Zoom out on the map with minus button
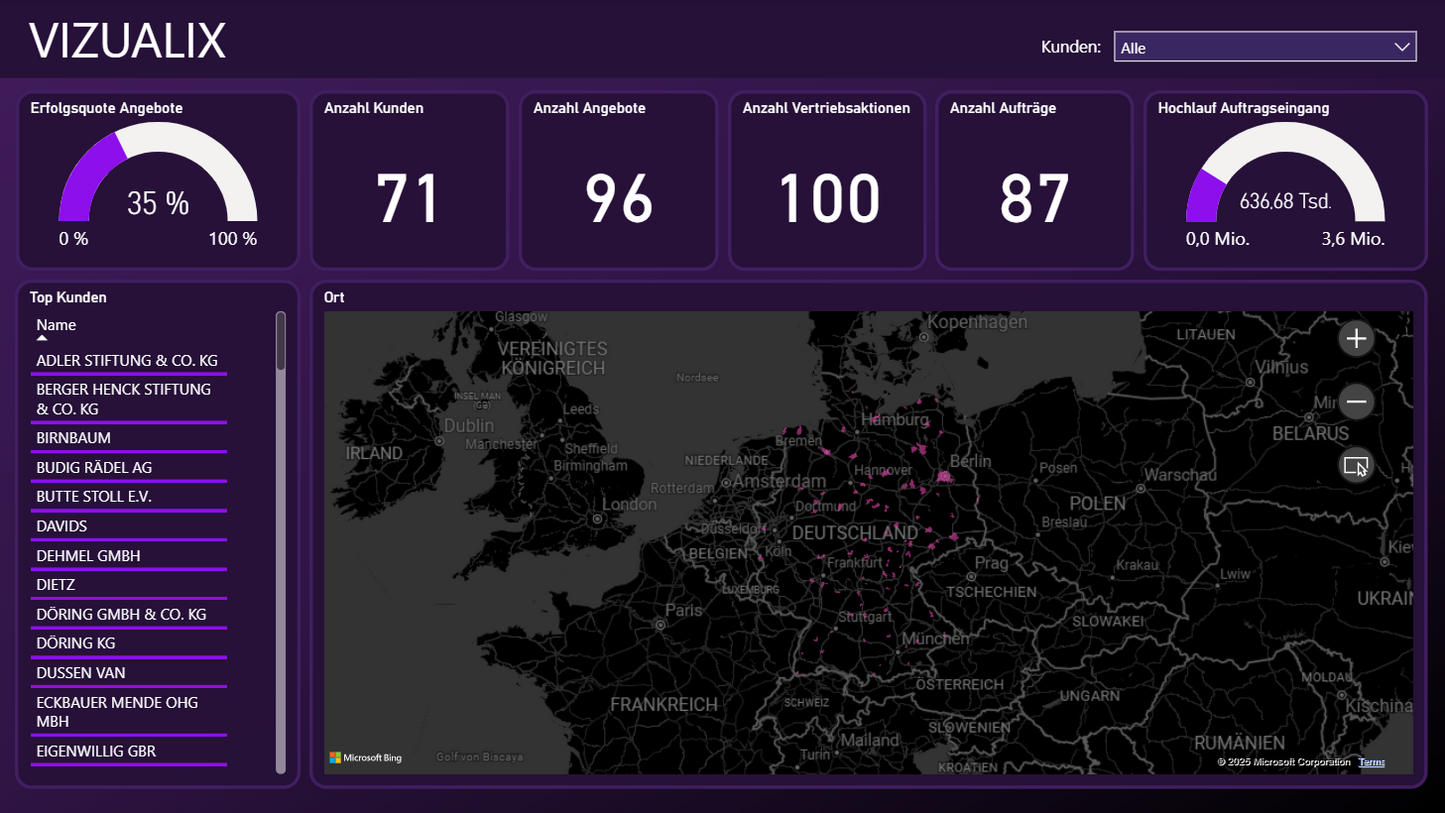Viewport: 1445px width, 813px height. tap(1355, 402)
